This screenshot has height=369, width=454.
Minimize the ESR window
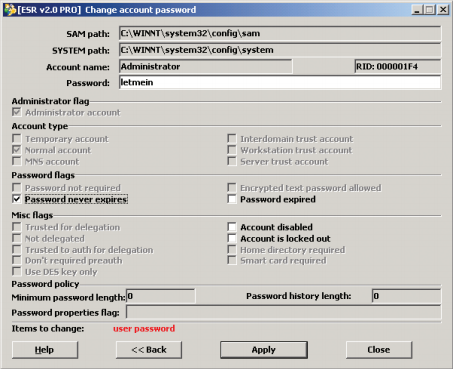pos(417,10)
